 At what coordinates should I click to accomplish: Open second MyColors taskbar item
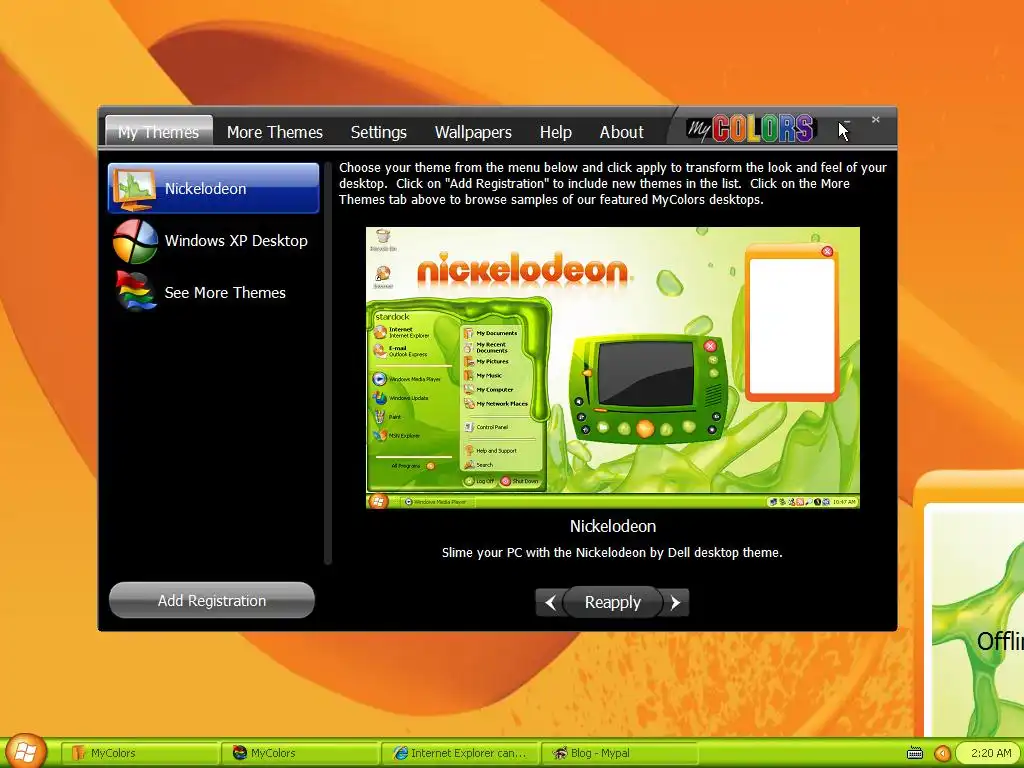300,753
